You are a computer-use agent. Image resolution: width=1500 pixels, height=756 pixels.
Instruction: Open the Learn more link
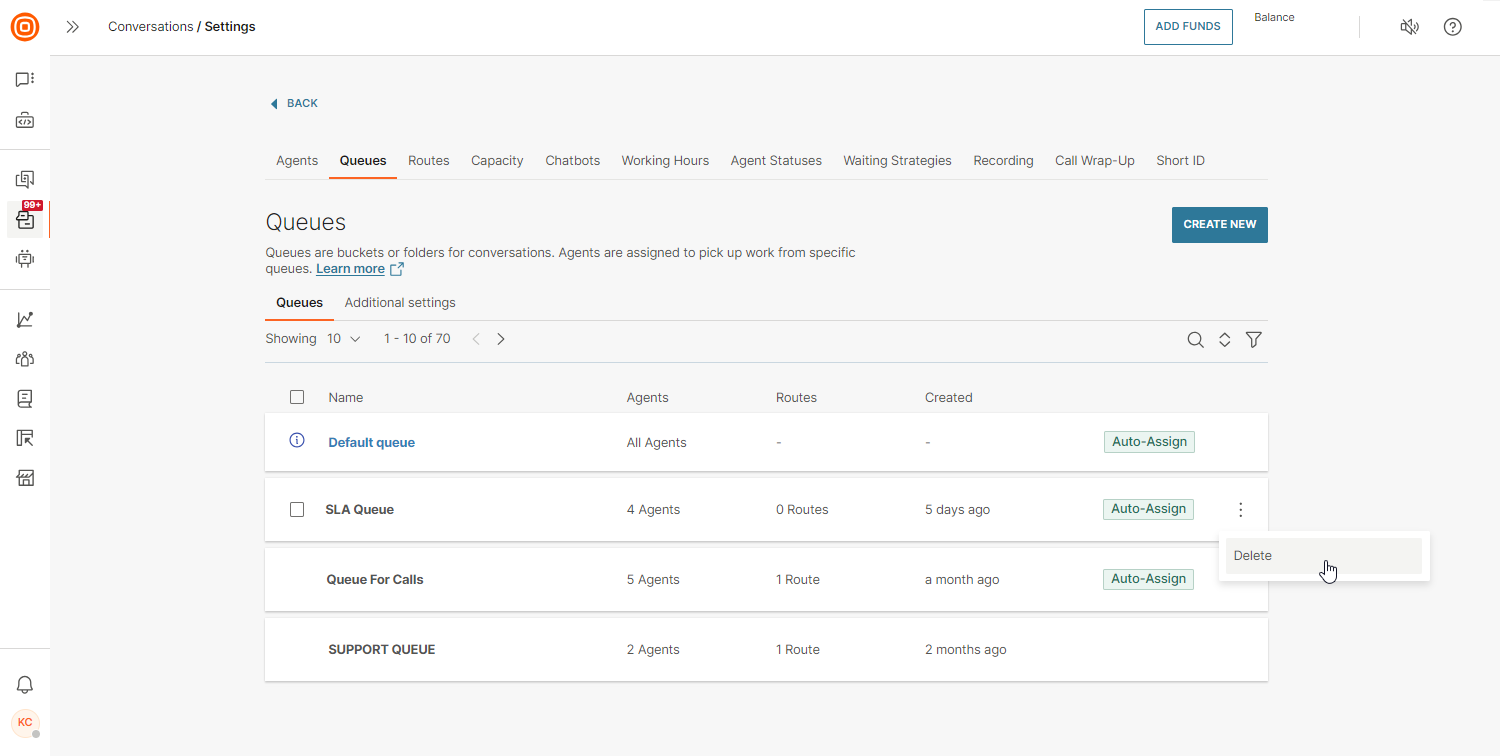click(350, 269)
